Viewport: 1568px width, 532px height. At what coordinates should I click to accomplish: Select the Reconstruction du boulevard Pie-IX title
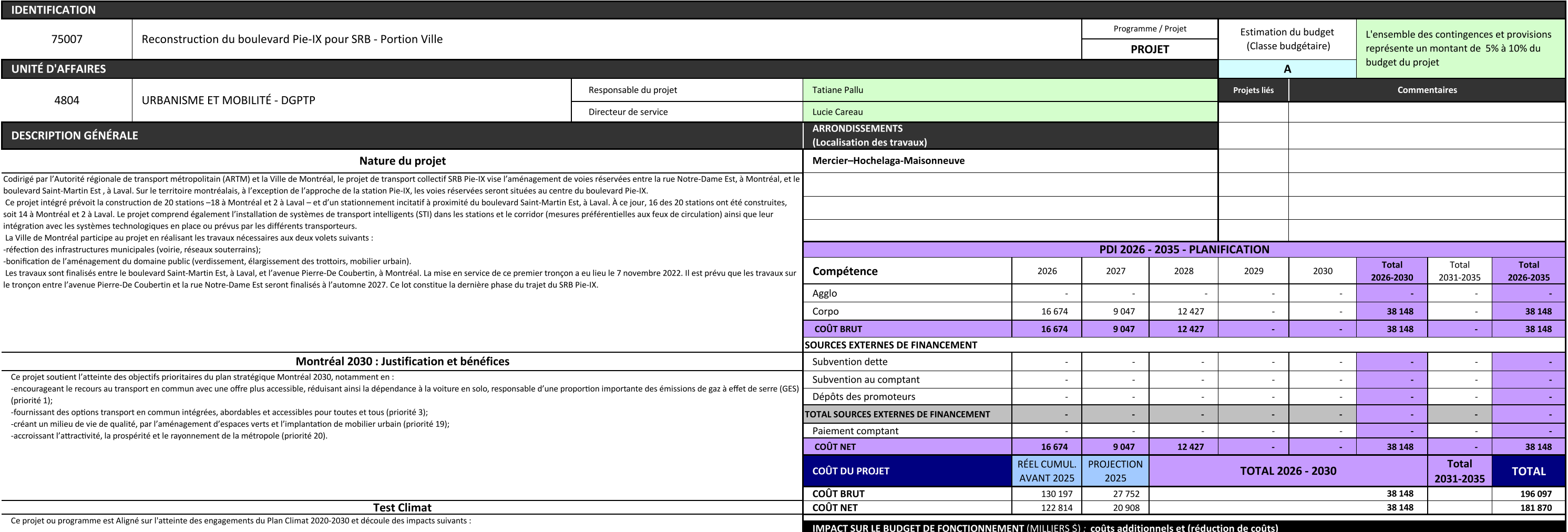tap(292, 39)
